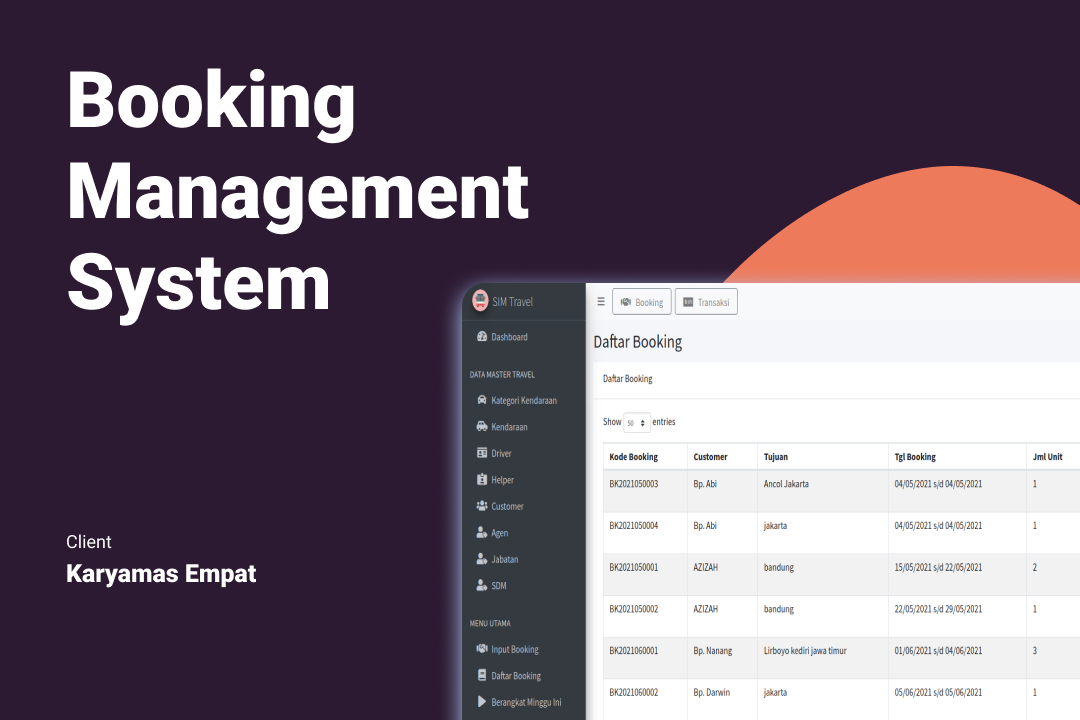
Task: Open Helper via its badge icon
Action: coord(482,480)
